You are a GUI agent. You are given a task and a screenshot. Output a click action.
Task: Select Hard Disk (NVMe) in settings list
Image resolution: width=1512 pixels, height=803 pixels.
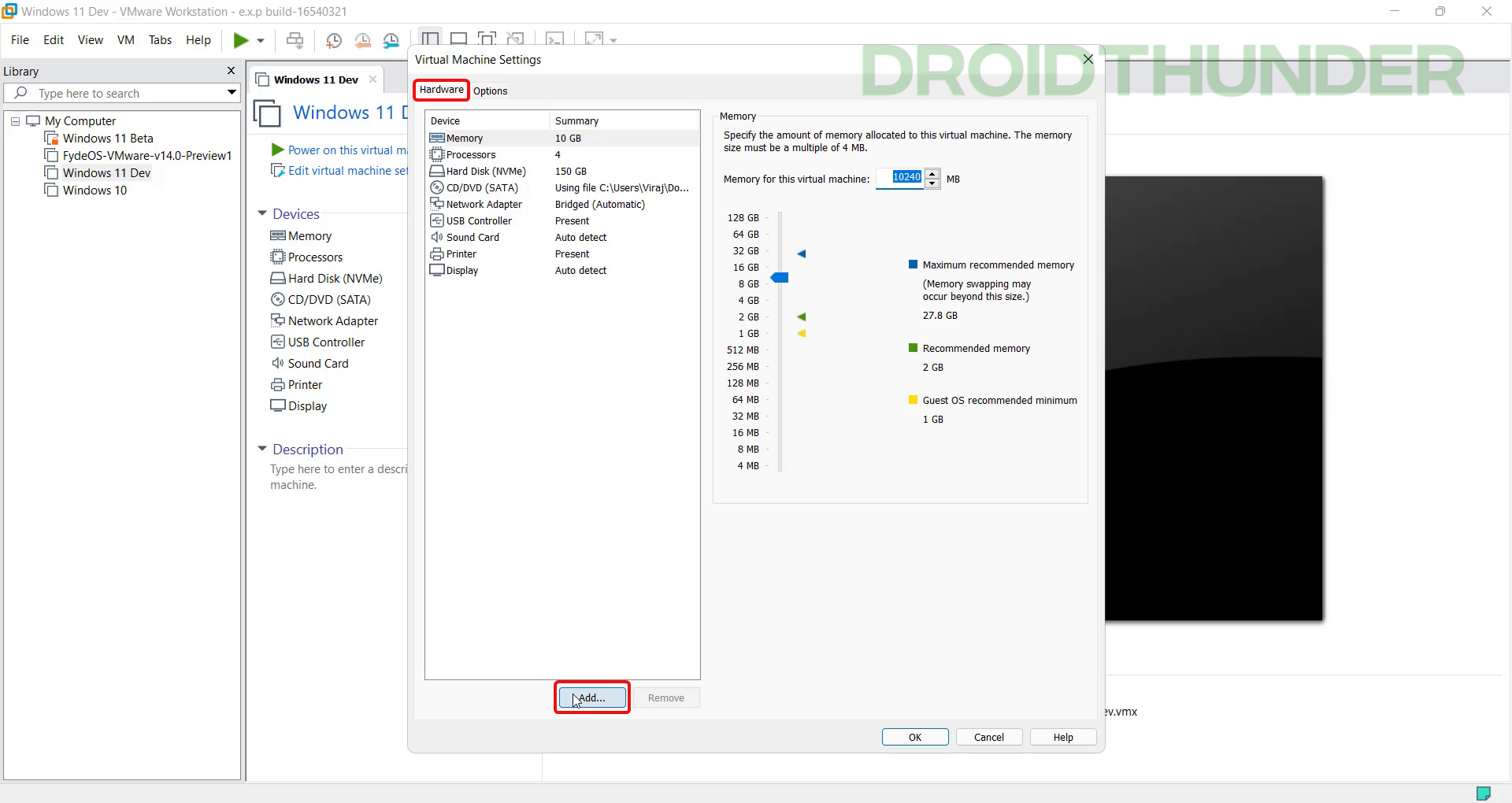click(x=562, y=172)
